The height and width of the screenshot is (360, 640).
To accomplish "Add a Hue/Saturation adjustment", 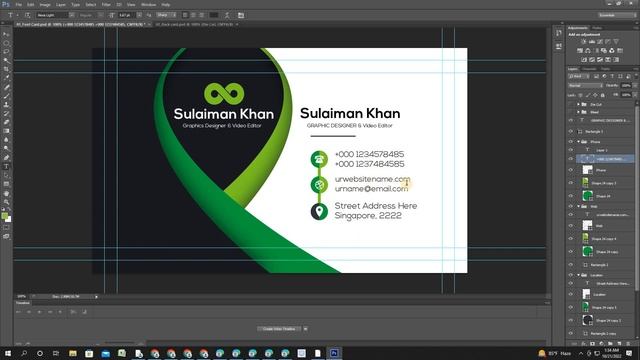I will tap(580, 51).
